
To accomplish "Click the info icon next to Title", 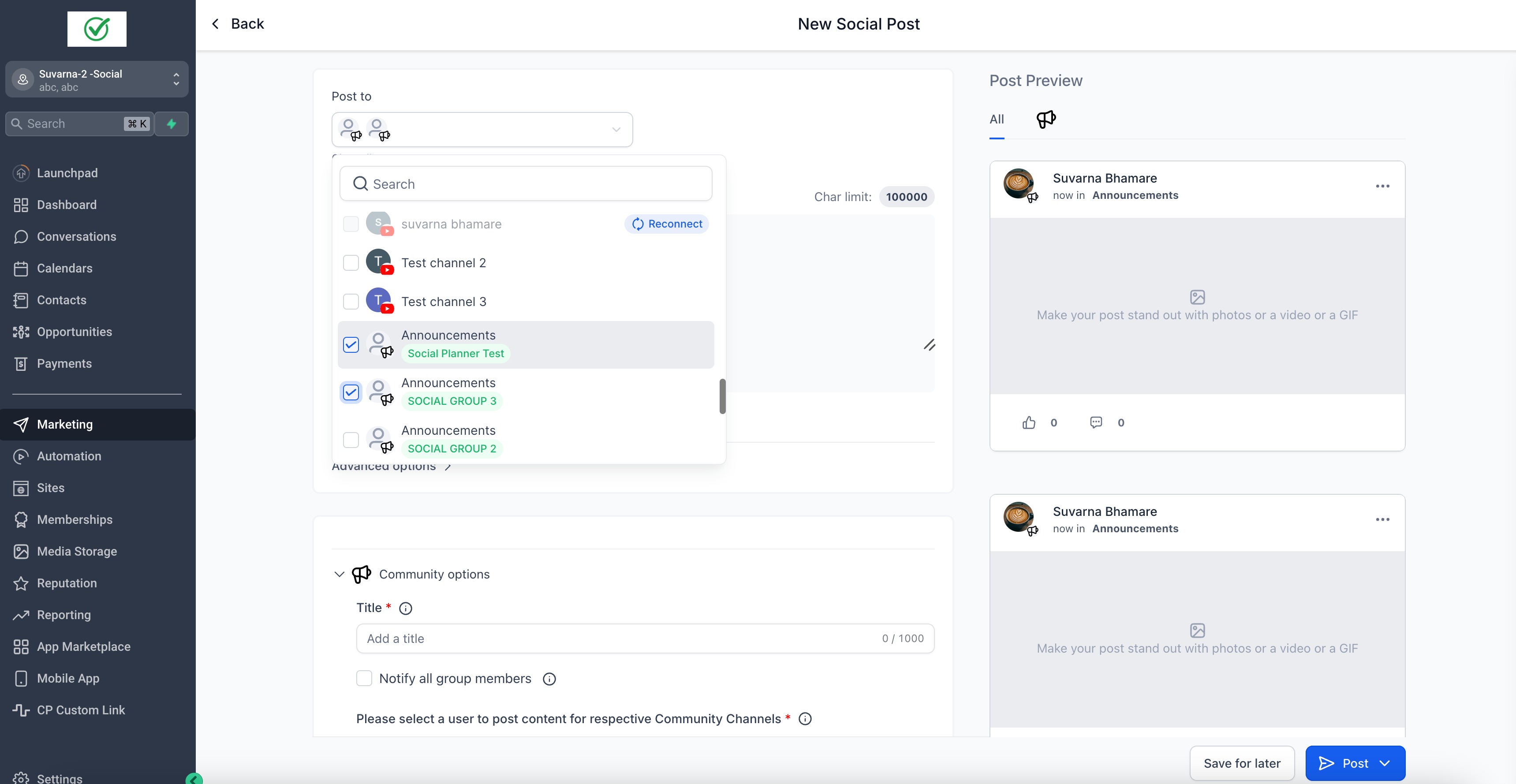I will 406,609.
